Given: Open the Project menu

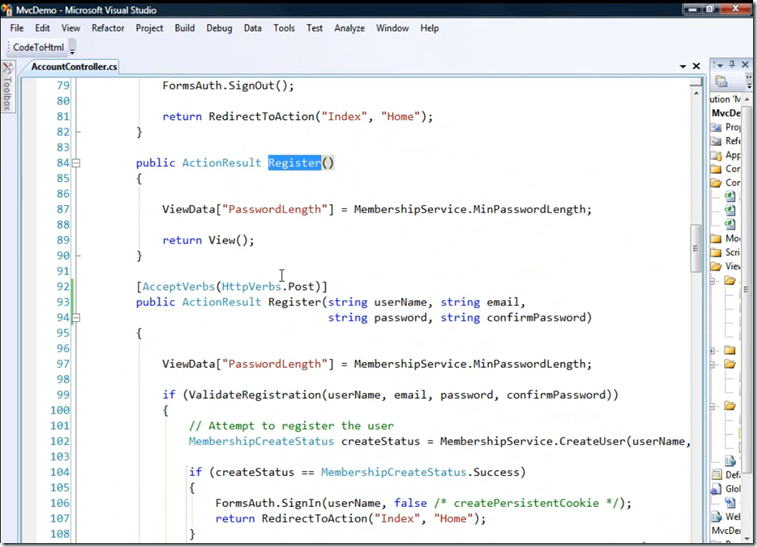Looking at the screenshot, I should 149,28.
